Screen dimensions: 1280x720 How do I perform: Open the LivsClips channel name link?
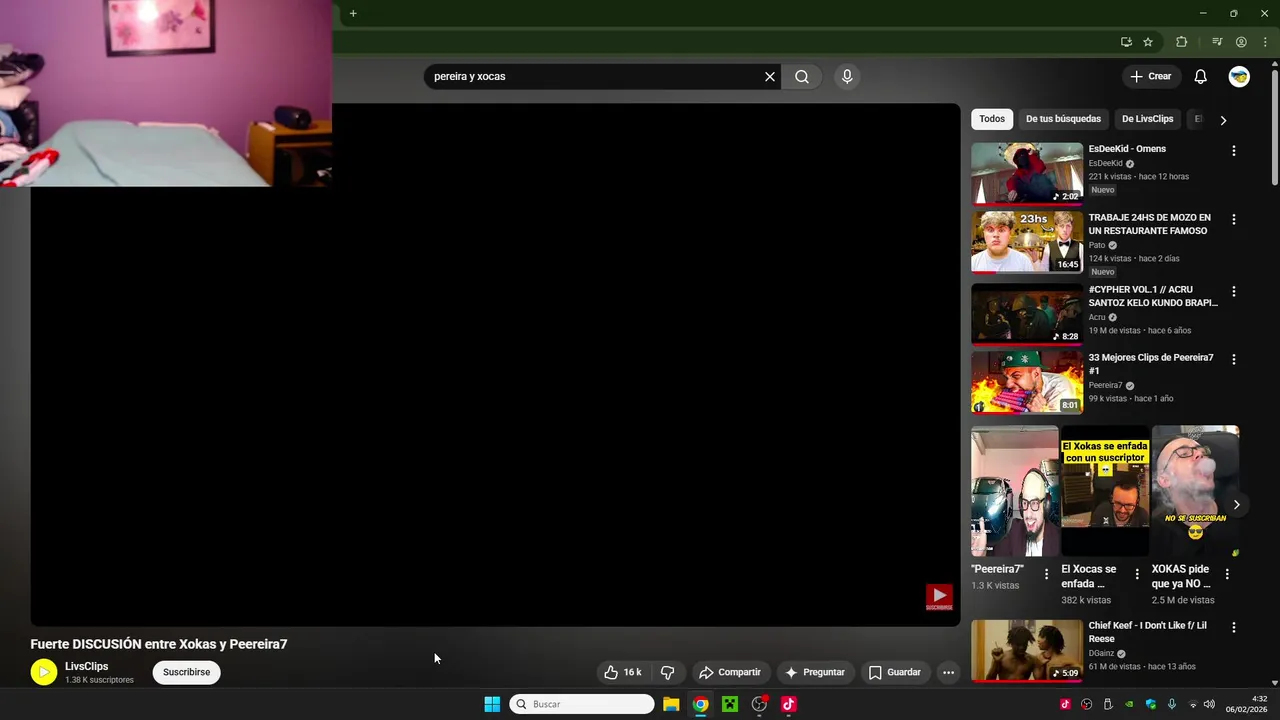[87, 666]
